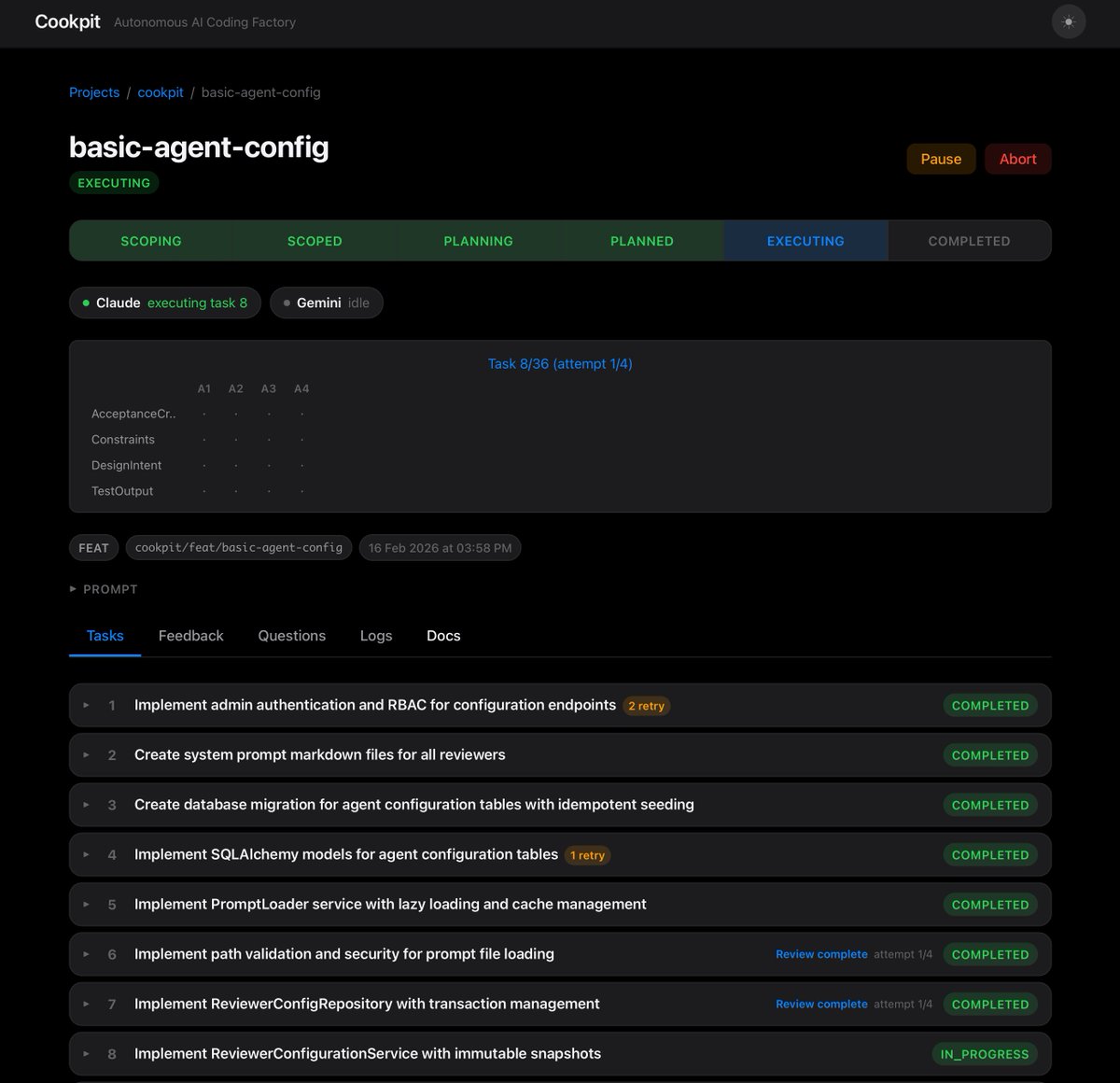The image size is (1120, 1083).
Task: Click task title Implement ReviewerConfigurationService
Action: pos(368,1053)
